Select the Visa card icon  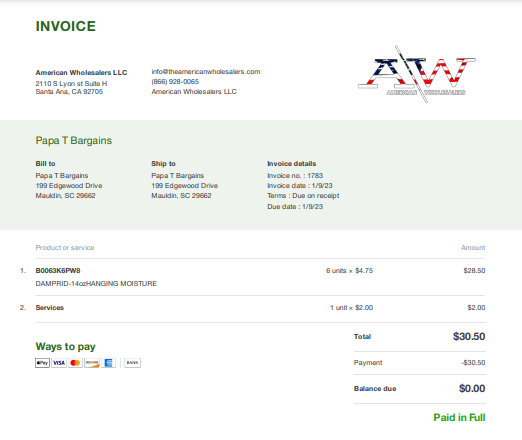[59, 363]
